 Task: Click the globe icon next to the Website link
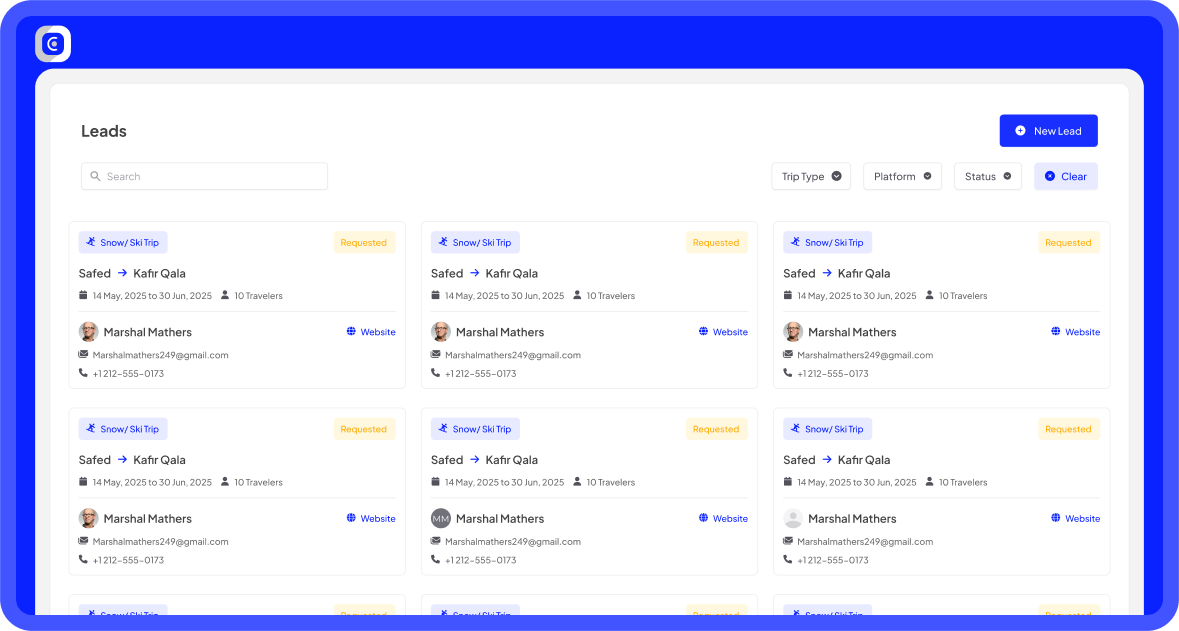[x=353, y=331]
